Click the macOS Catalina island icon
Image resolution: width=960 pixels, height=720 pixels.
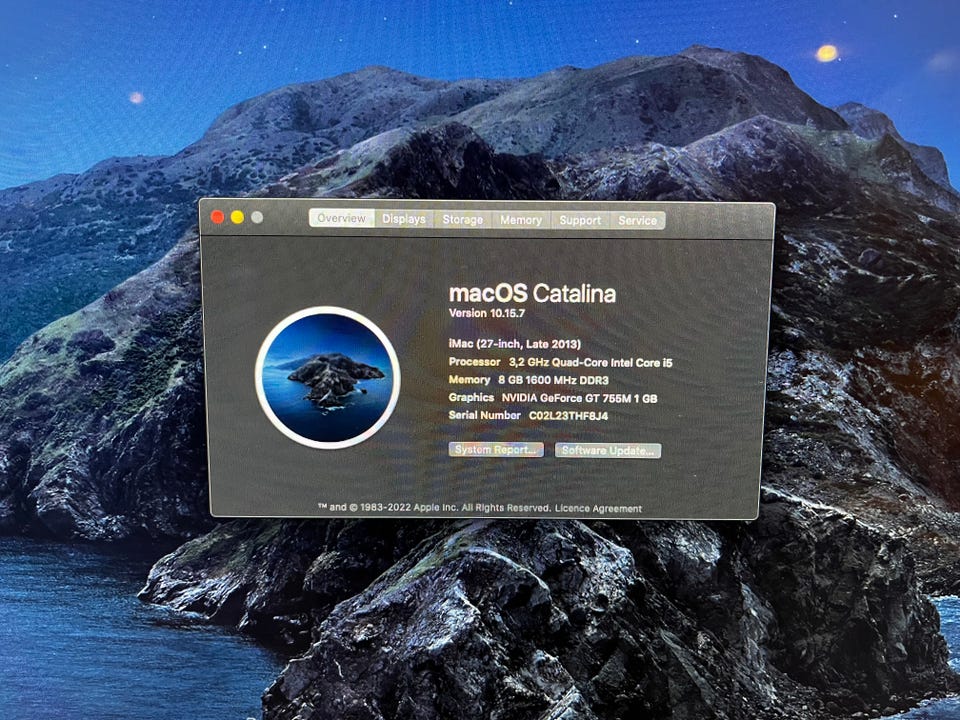pyautogui.click(x=328, y=378)
